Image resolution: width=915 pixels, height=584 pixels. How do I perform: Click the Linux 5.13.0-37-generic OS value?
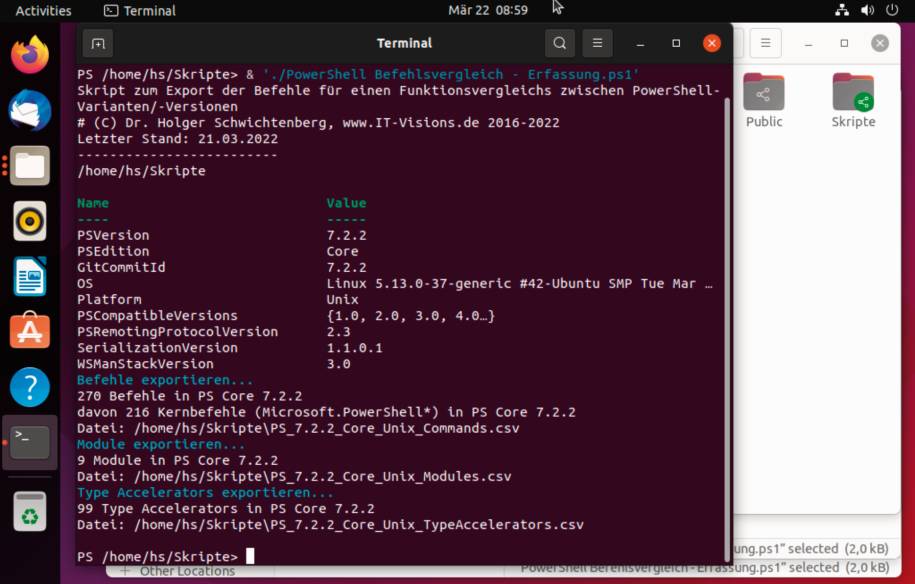(519, 284)
